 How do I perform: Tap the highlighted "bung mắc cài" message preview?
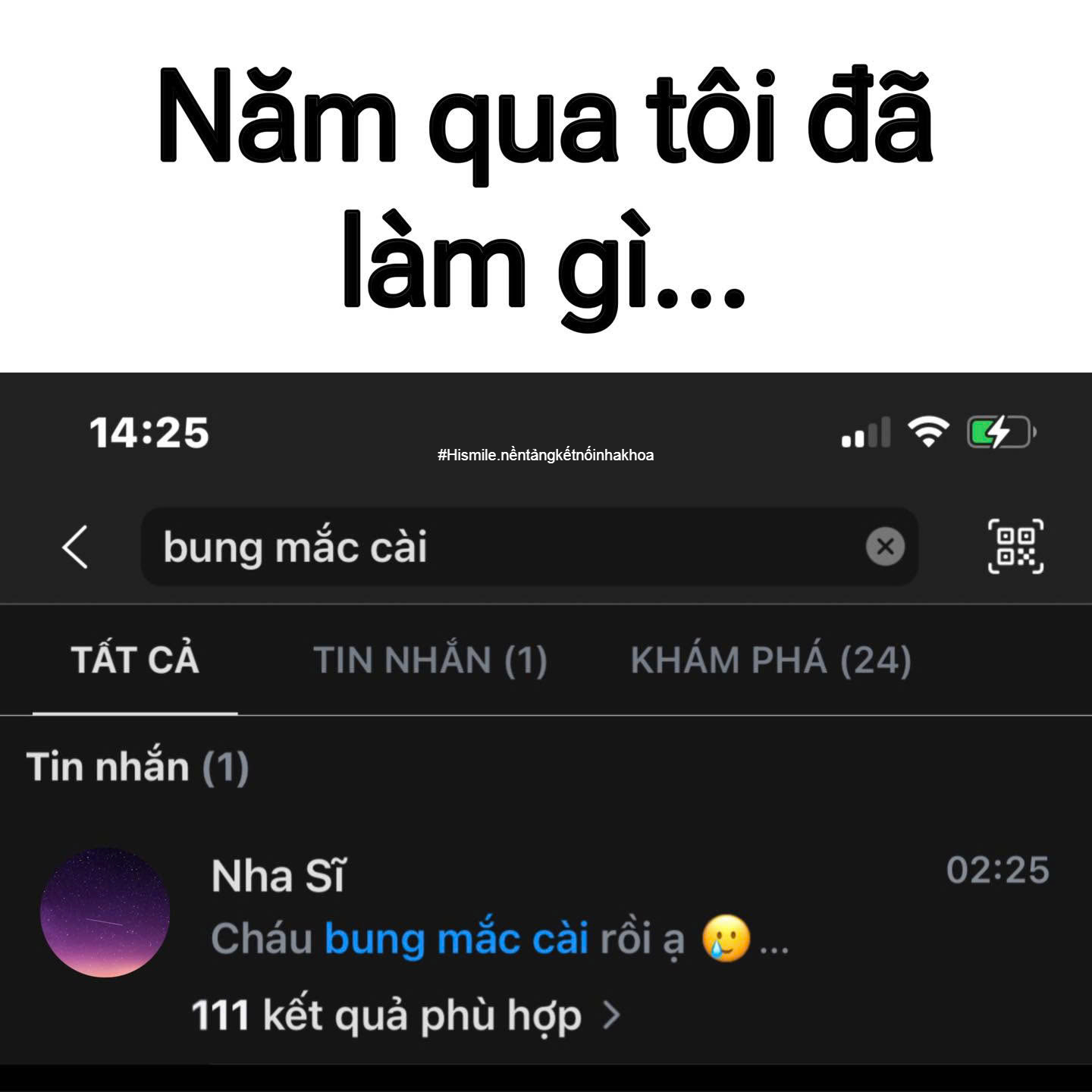[457, 939]
